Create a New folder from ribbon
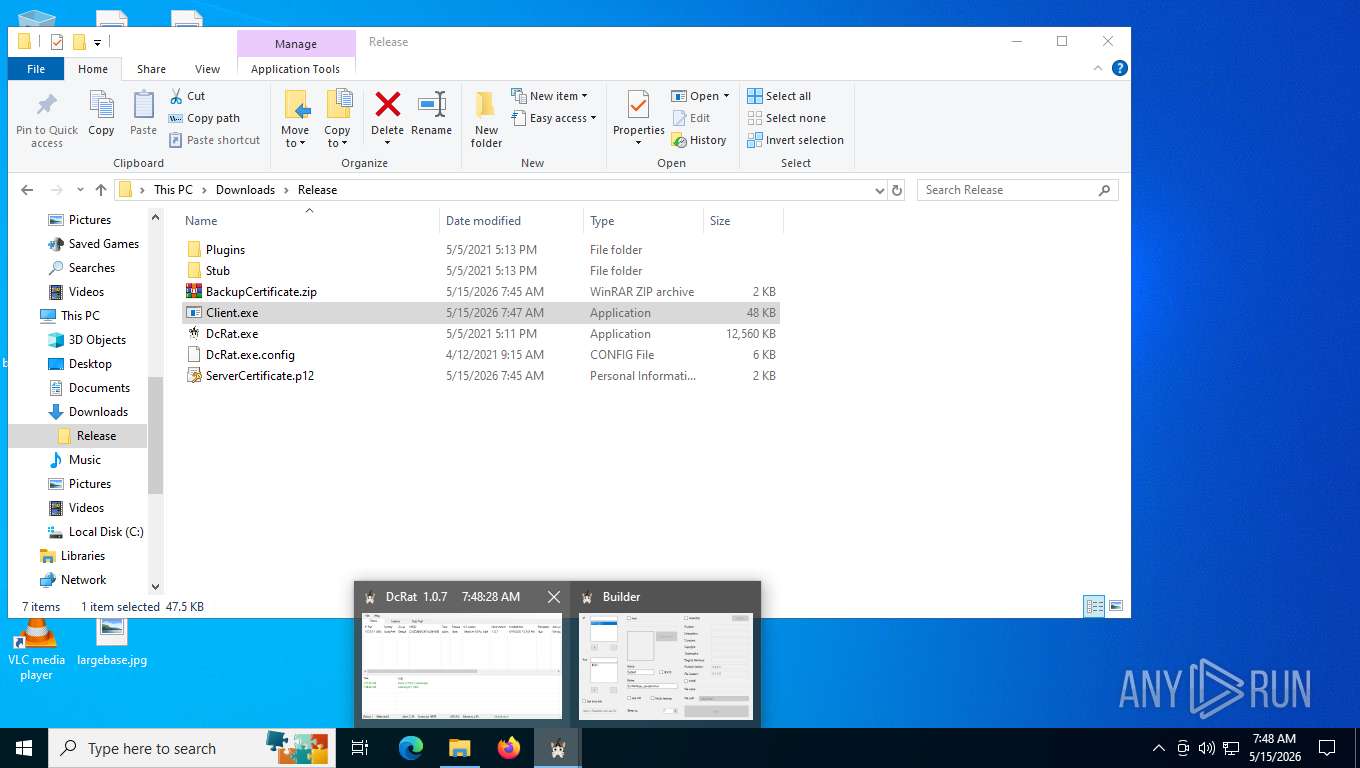Screen dimensions: 1360x768 click(x=486, y=118)
